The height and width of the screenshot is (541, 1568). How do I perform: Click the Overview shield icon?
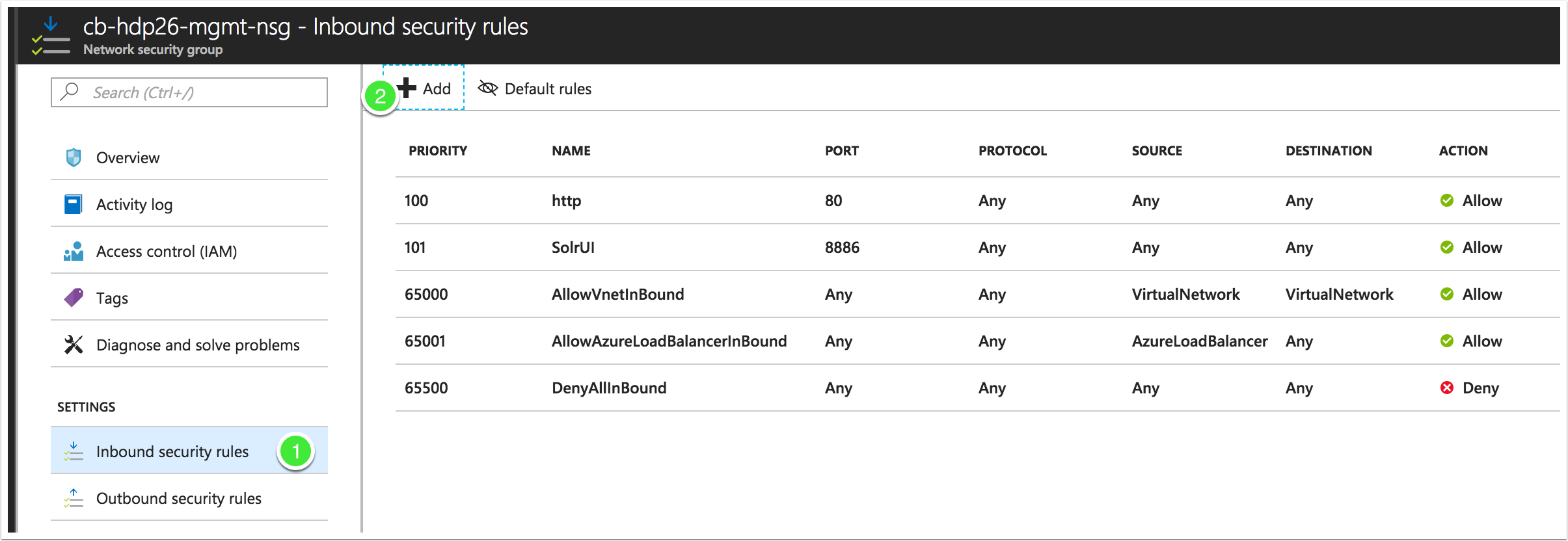(x=74, y=157)
